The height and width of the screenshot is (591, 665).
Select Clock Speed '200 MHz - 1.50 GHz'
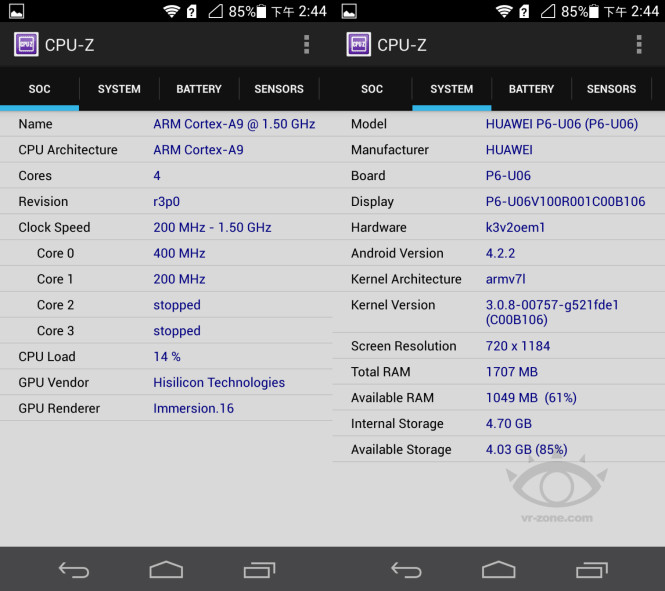click(212, 228)
